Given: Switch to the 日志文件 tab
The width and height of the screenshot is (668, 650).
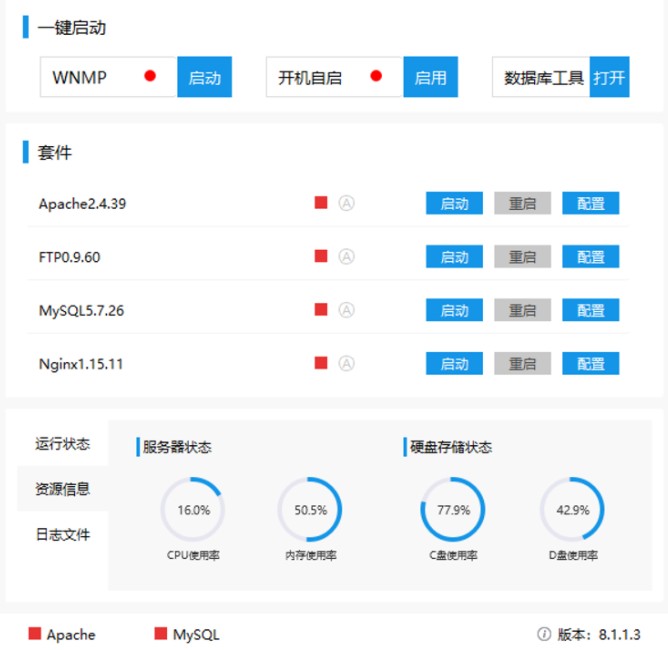Looking at the screenshot, I should click(63, 534).
